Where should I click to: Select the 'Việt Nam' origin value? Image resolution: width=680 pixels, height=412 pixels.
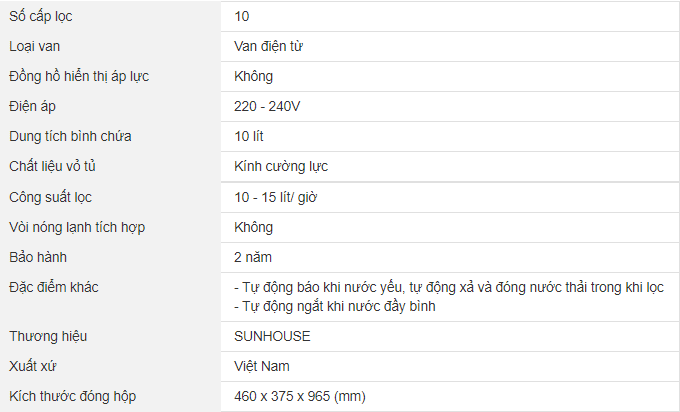point(262,366)
